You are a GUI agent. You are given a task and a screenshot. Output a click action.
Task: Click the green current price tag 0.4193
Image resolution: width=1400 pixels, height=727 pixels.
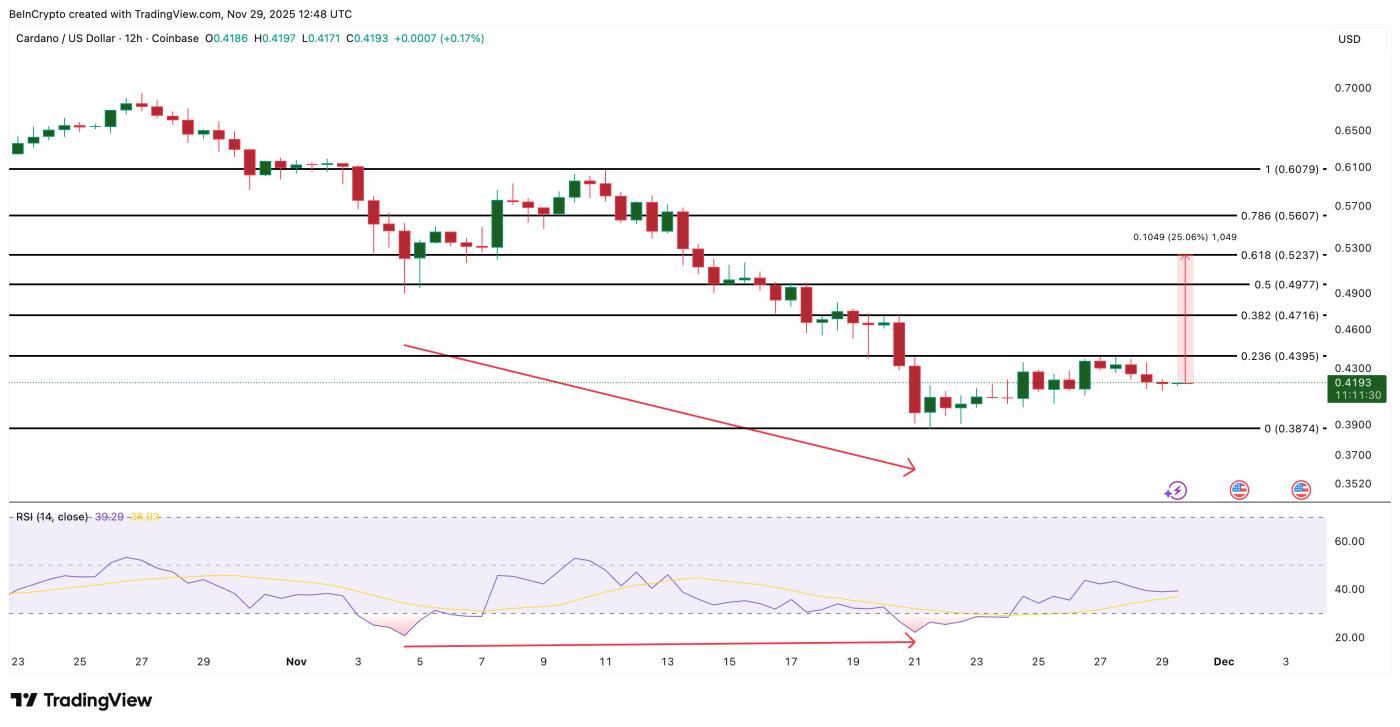[x=1356, y=382]
